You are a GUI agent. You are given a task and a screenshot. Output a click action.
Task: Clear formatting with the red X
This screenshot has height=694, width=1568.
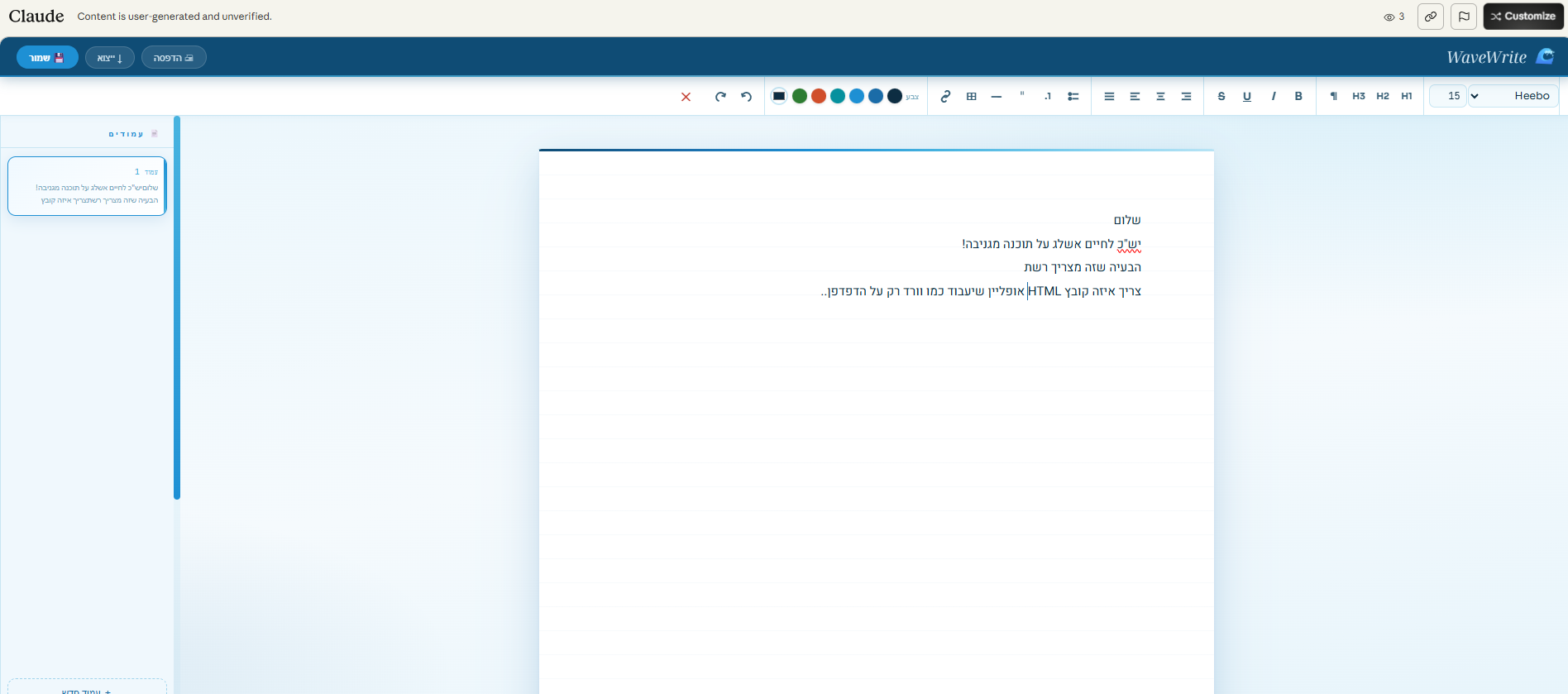(686, 97)
